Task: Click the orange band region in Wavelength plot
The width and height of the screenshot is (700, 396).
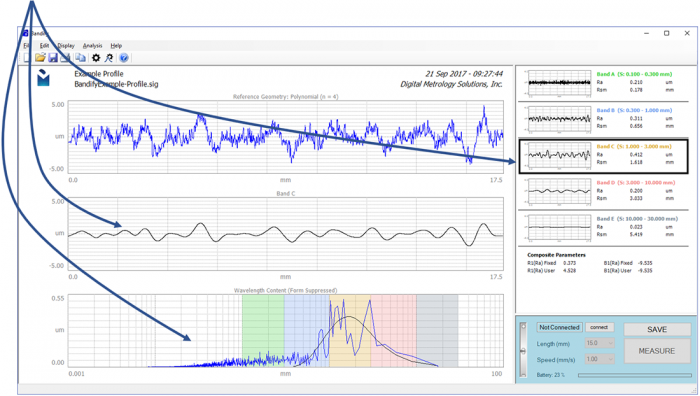Action: click(x=350, y=330)
